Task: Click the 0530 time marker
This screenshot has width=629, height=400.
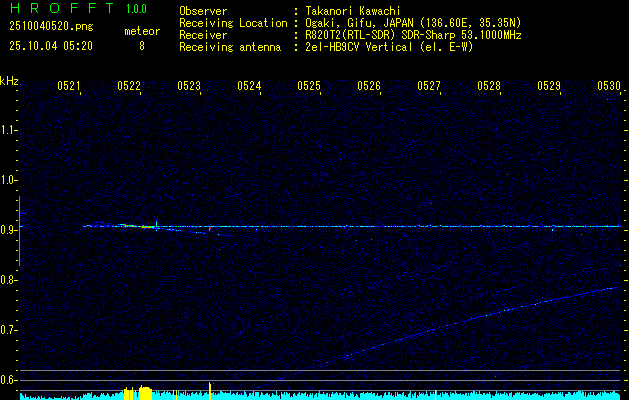Action: coord(609,85)
